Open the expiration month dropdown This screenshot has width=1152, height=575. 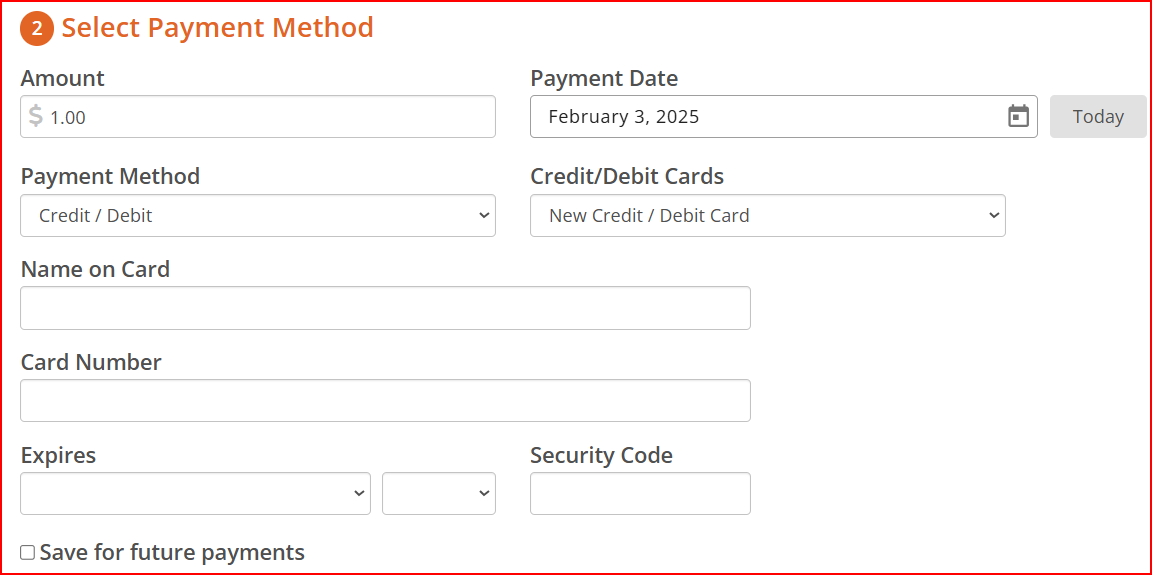click(x=195, y=493)
